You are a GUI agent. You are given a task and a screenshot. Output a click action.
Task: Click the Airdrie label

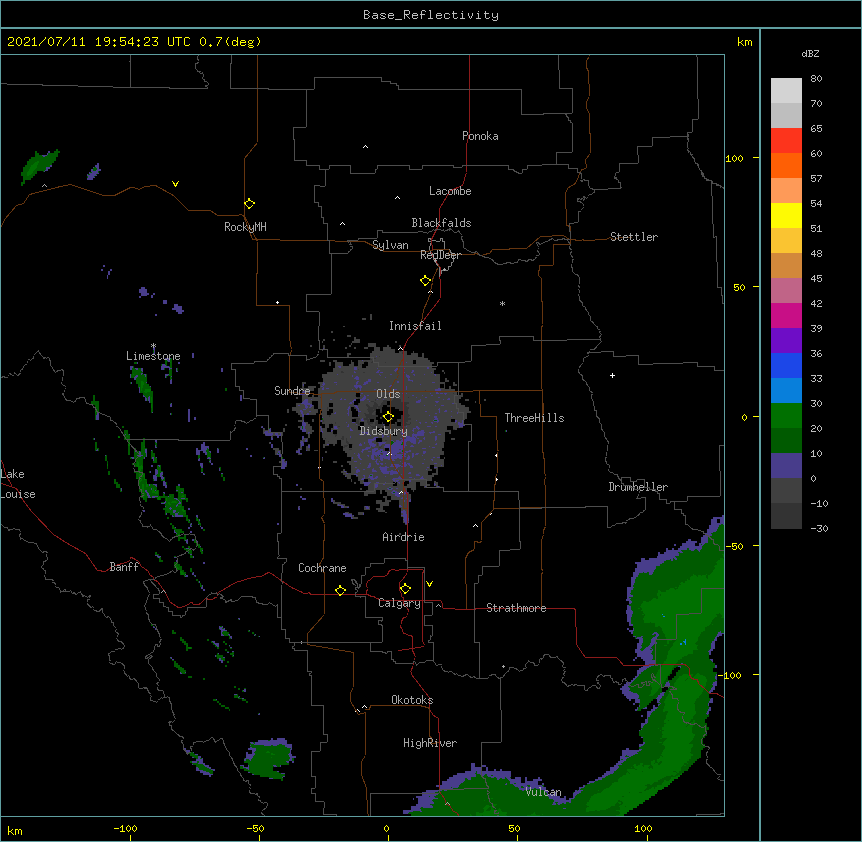403,537
